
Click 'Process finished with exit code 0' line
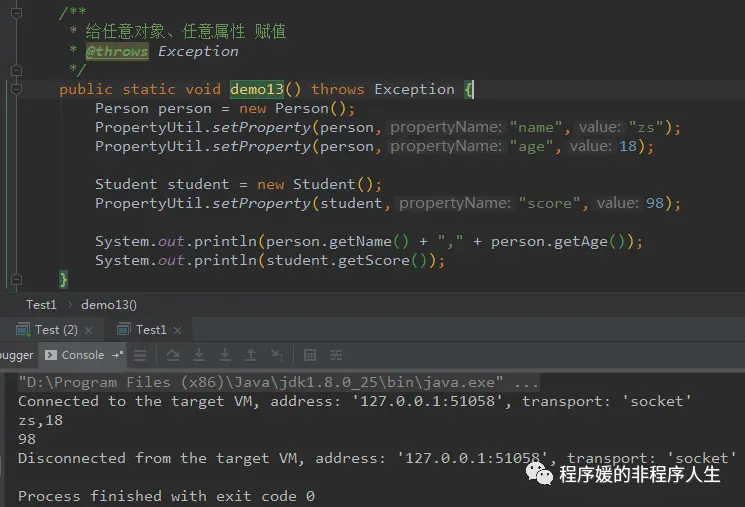click(x=166, y=496)
